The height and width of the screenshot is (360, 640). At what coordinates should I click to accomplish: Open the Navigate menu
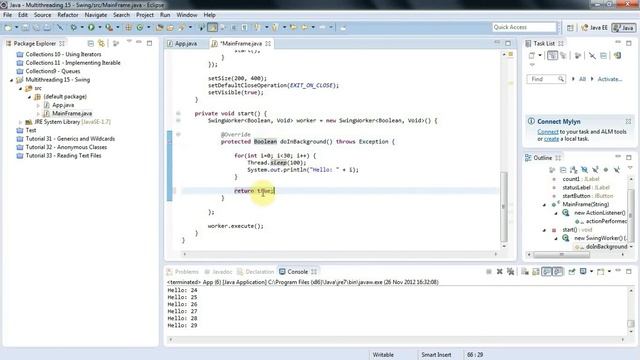point(96,15)
